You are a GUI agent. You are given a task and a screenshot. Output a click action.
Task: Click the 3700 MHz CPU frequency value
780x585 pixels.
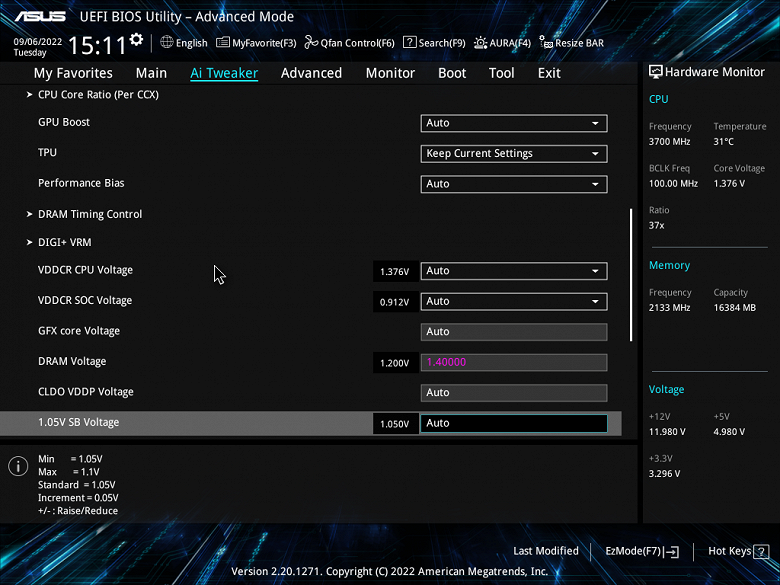[669, 142]
